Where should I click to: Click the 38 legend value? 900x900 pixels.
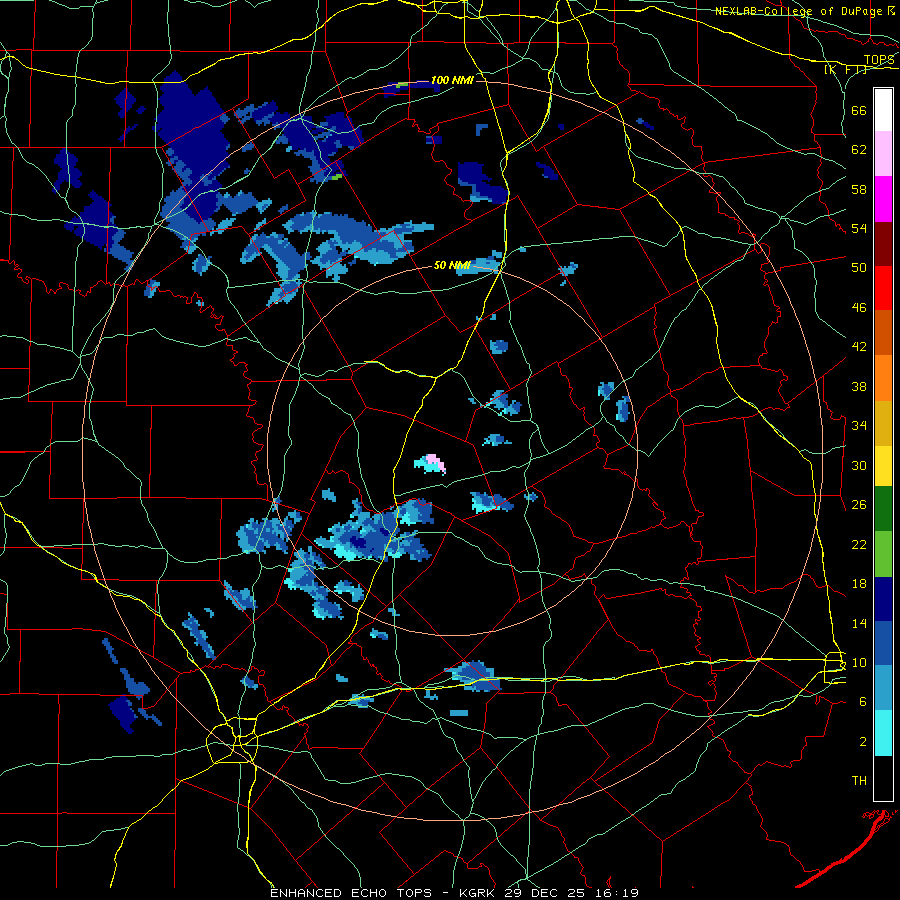pos(859,386)
